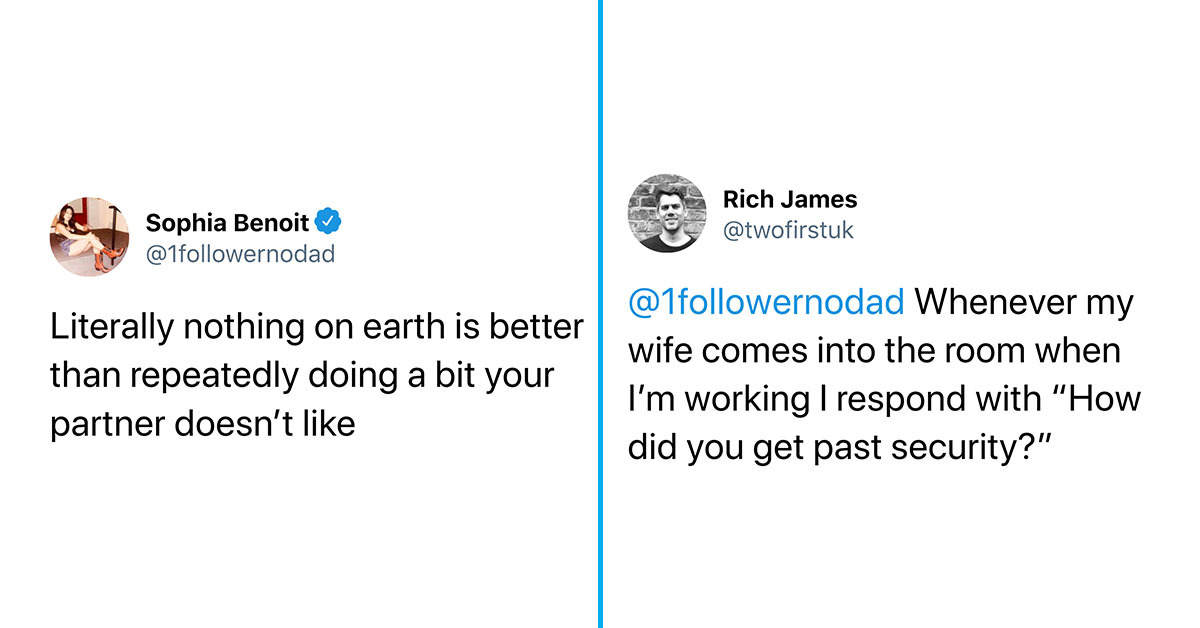Click the blue verified badge beside Sophia Benoit

point(329,221)
